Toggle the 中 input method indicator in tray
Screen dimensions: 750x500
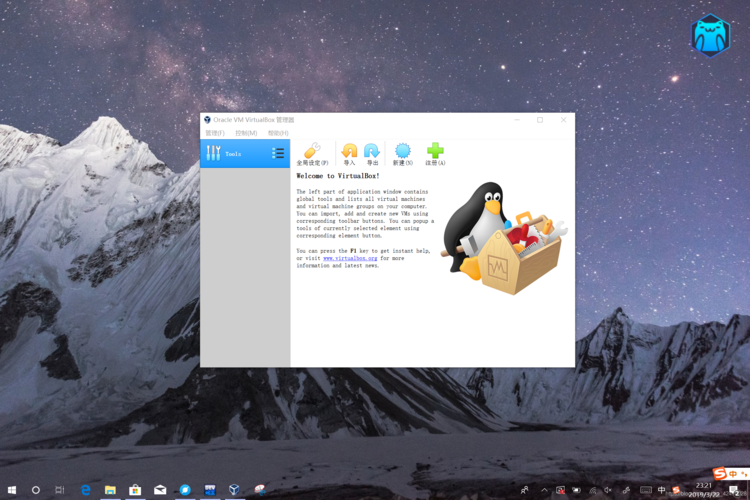(x=662, y=490)
